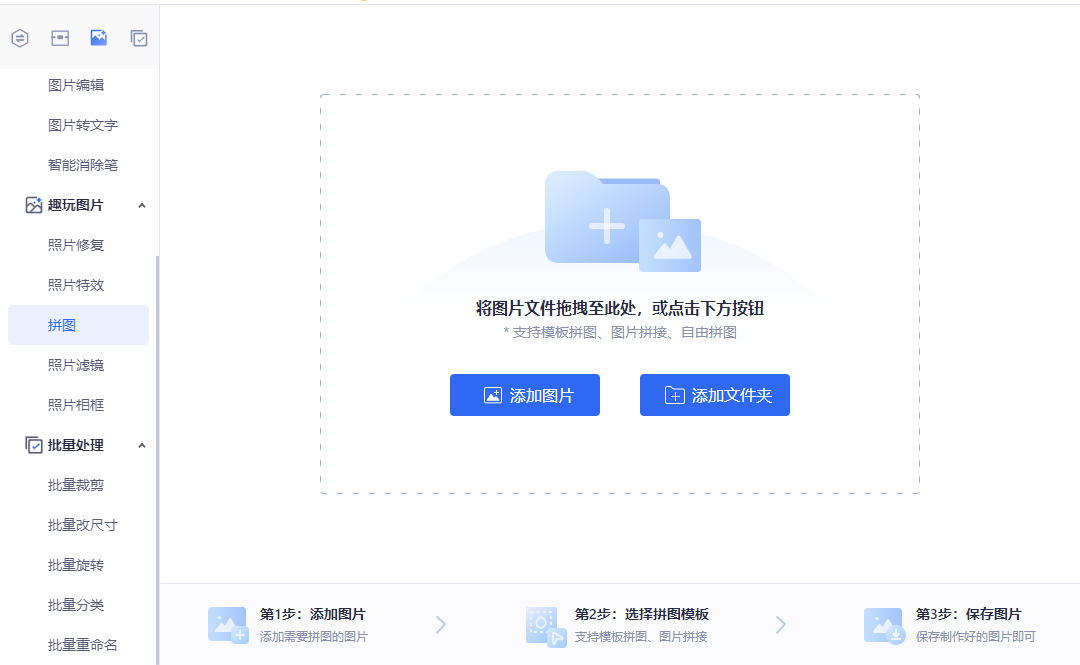Open the compression tools icon tab

tap(60, 39)
